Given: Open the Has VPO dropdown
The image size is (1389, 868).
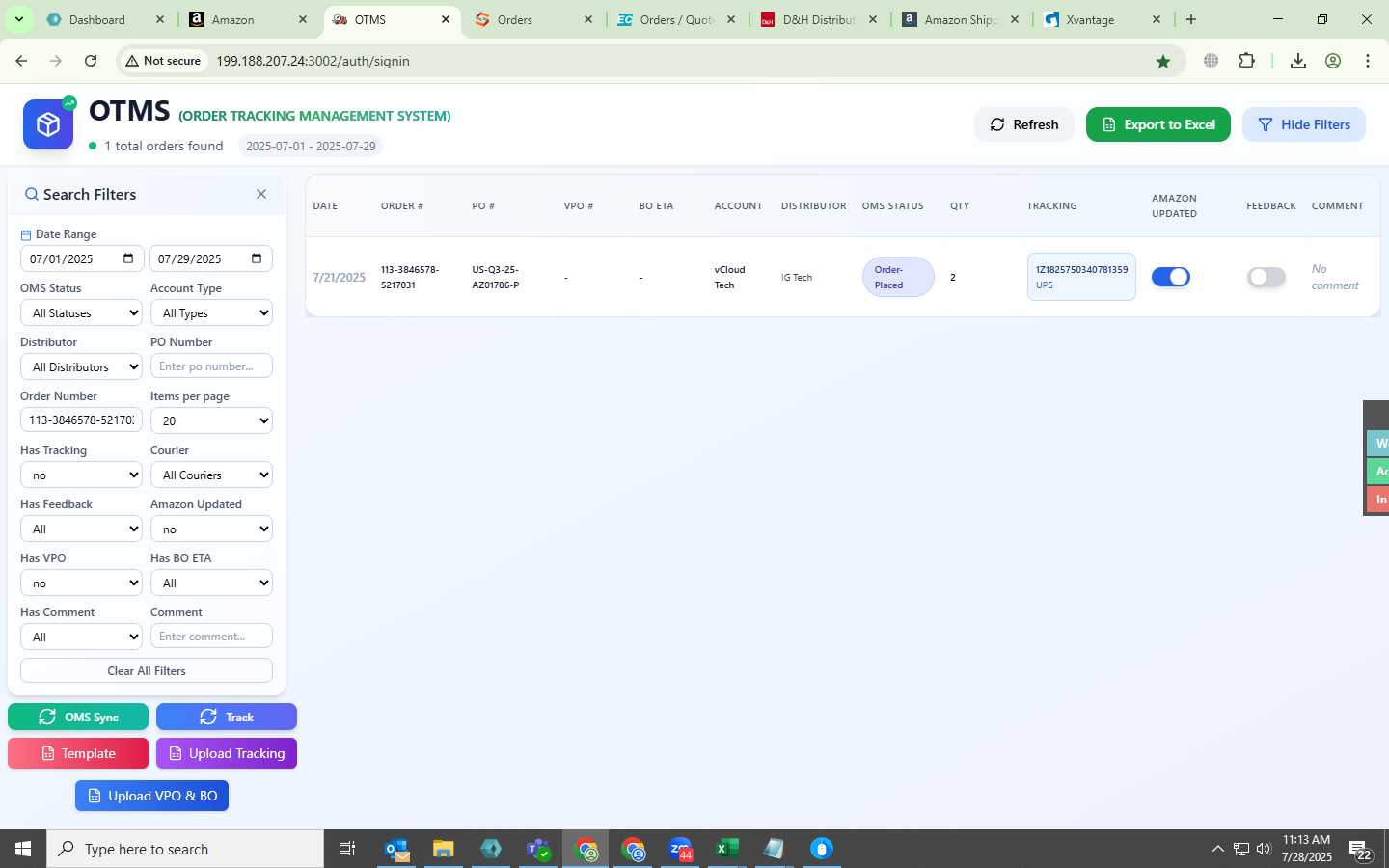Looking at the screenshot, I should click(81, 583).
